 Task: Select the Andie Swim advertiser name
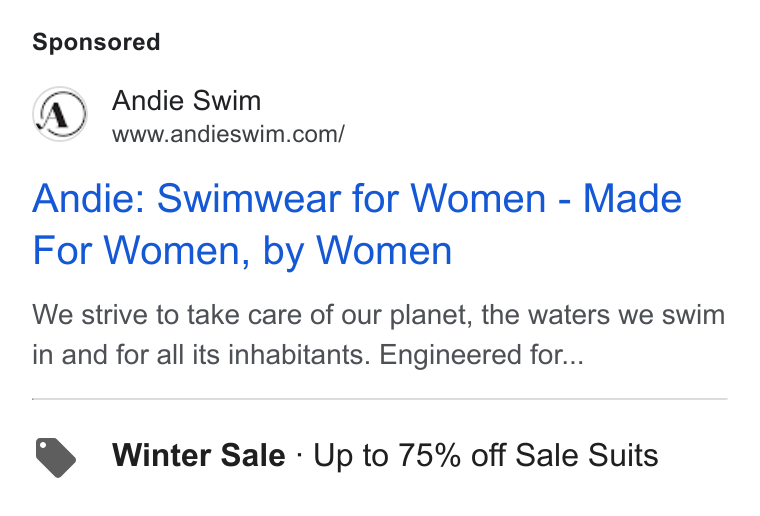tap(187, 101)
